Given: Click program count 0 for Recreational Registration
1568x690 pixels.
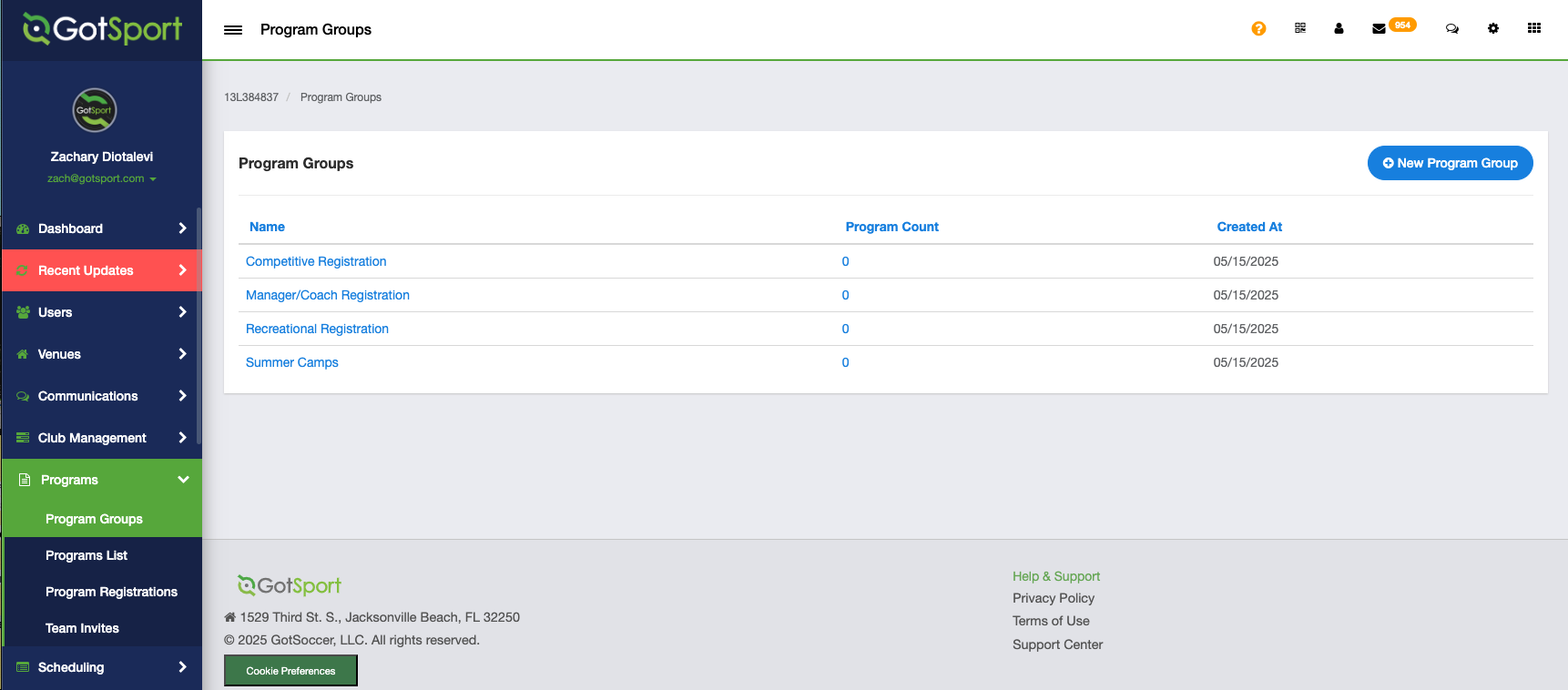Looking at the screenshot, I should point(846,329).
